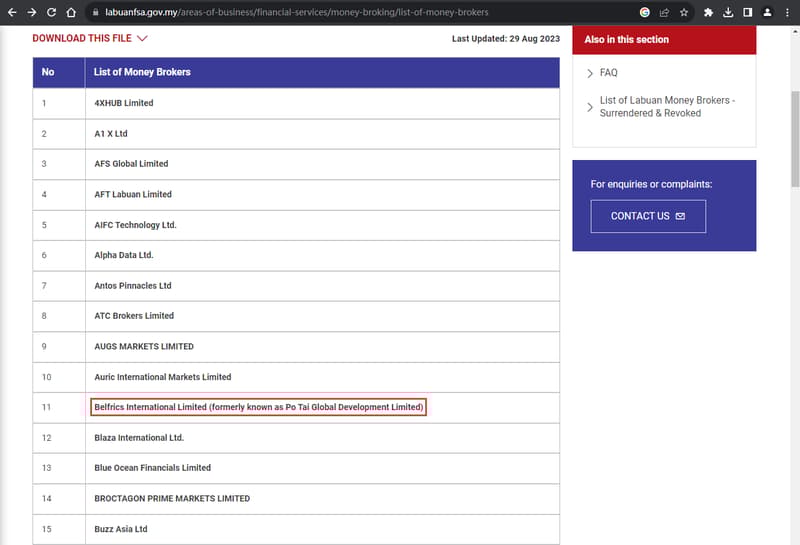The height and width of the screenshot is (545, 800).
Task: Click the page vertical scrollbar
Action: (x=794, y=120)
